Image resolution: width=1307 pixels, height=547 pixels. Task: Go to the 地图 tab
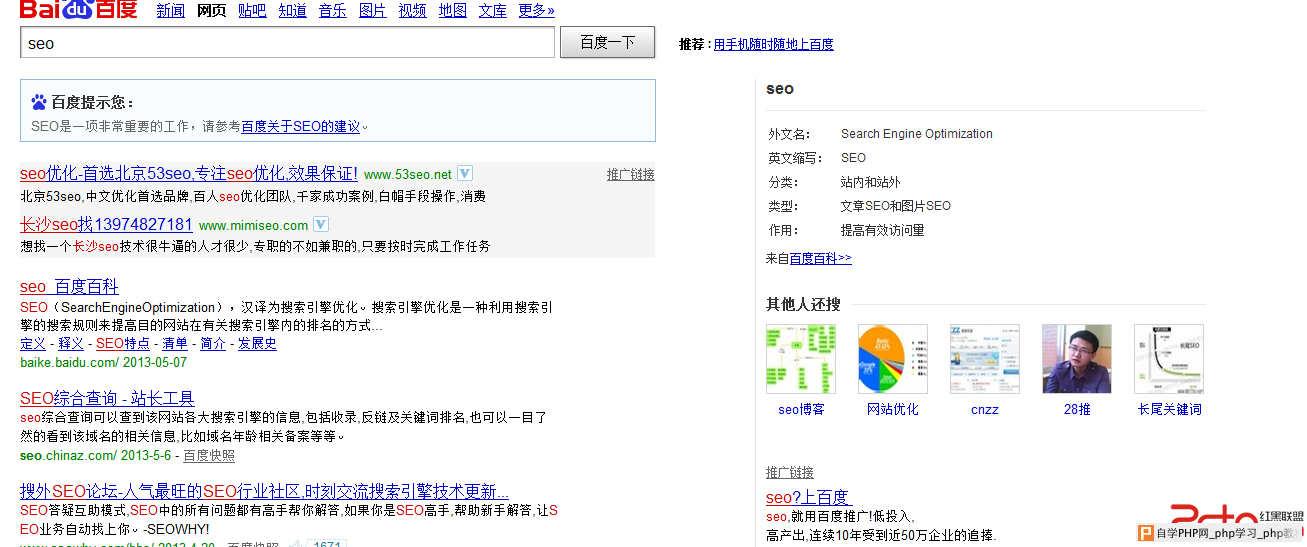tap(452, 11)
